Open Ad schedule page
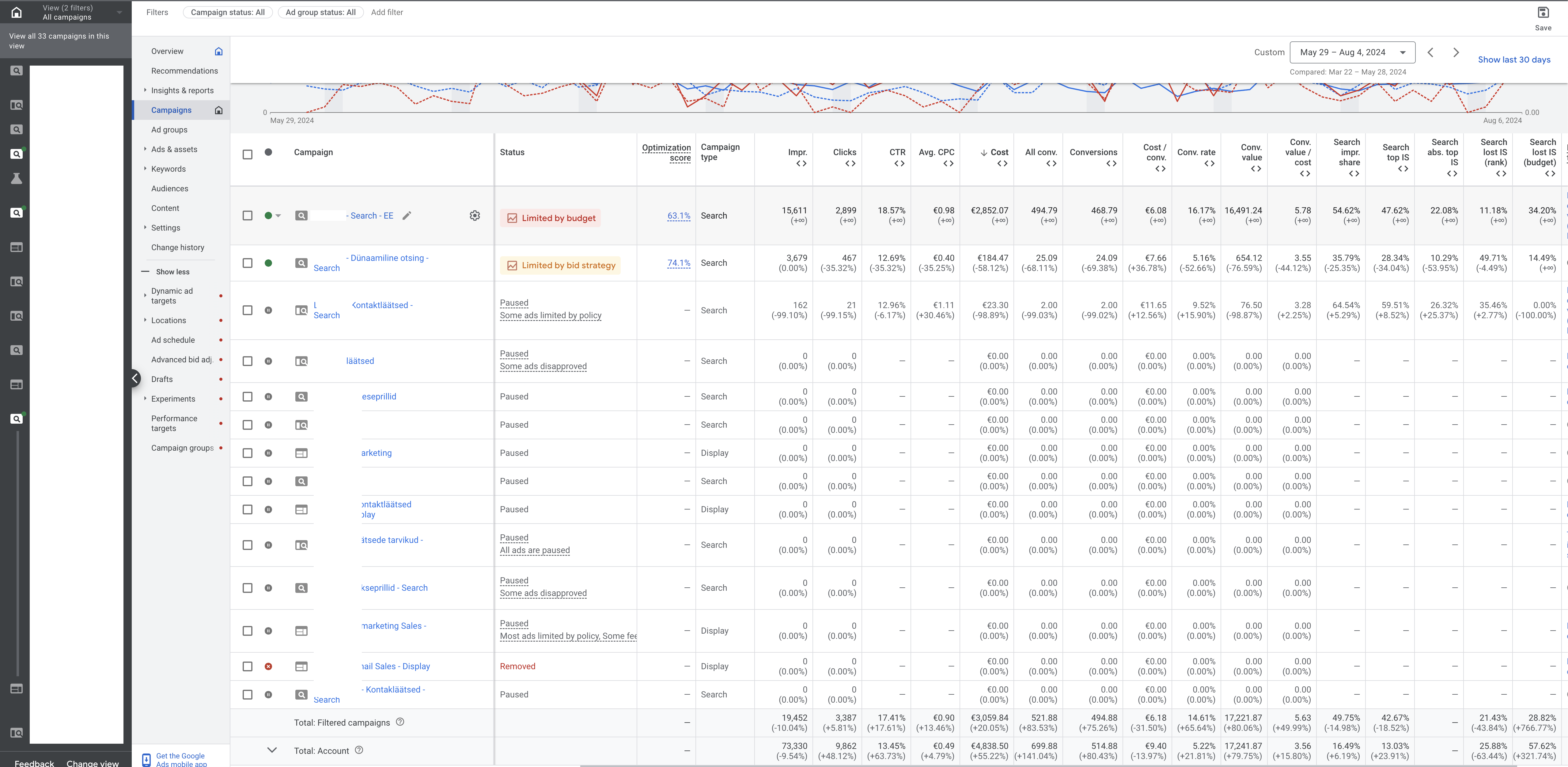 (x=173, y=340)
